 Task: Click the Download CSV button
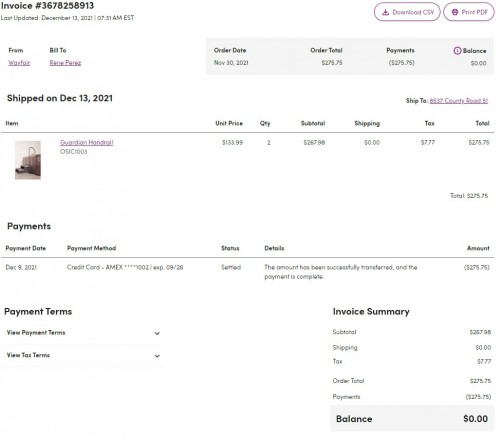pos(407,12)
